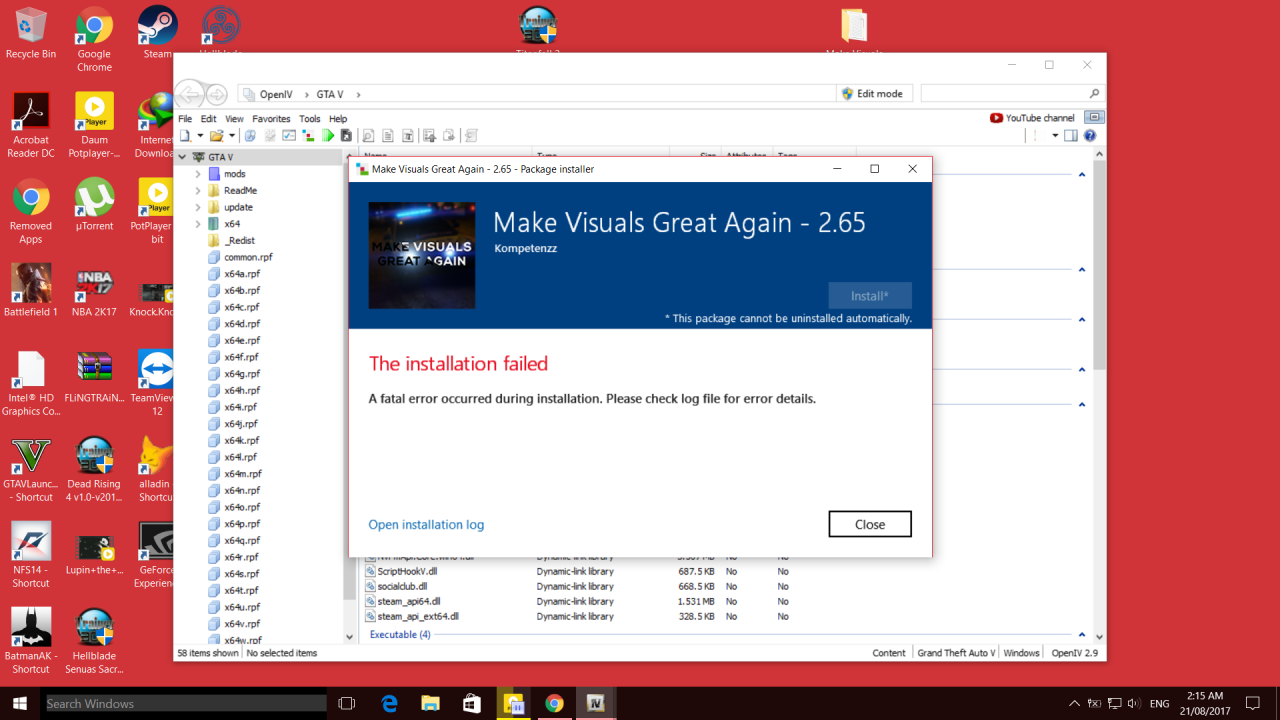Open the File menu in OpenIV

pos(185,118)
